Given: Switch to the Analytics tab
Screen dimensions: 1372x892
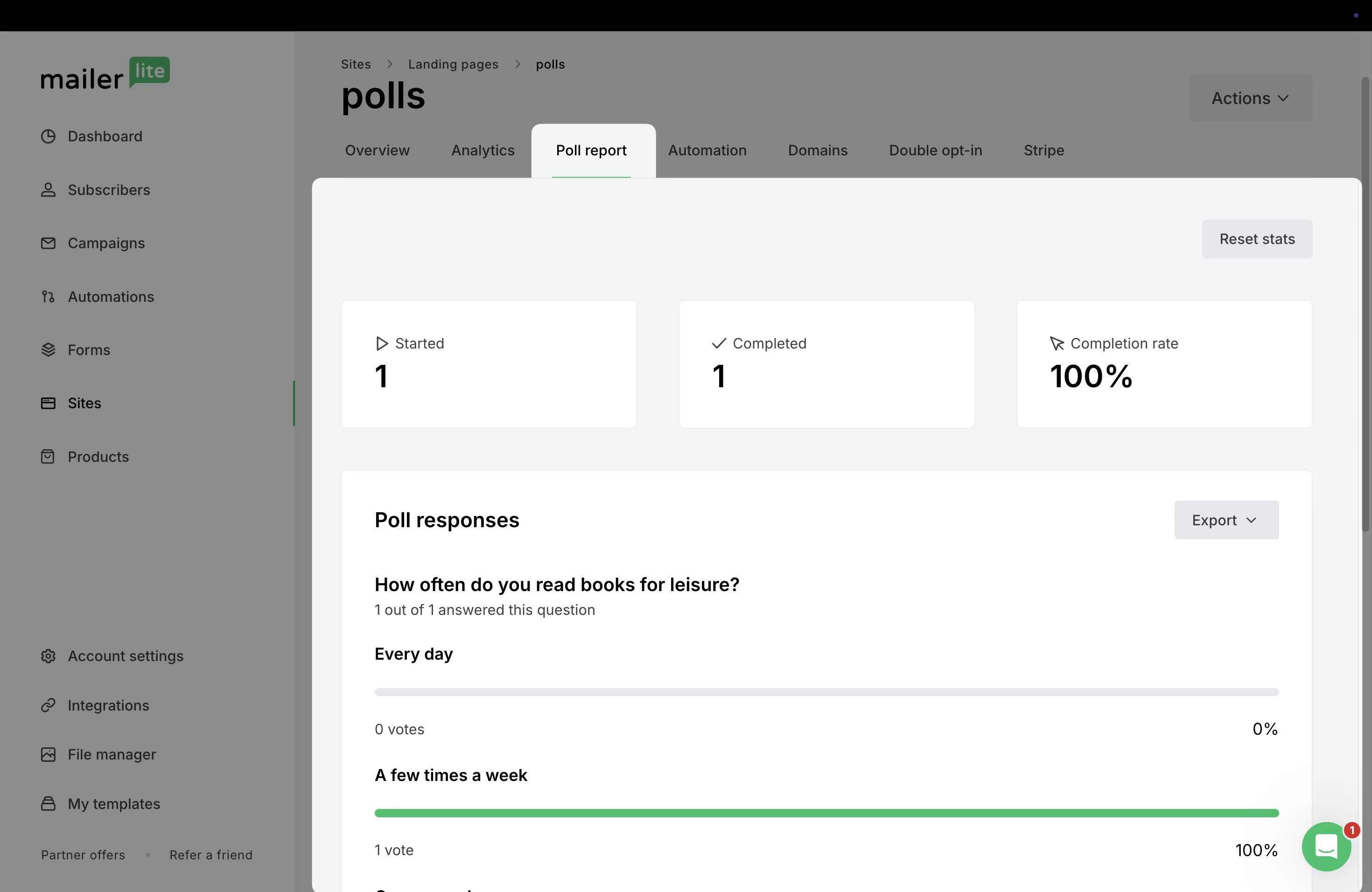Looking at the screenshot, I should point(483,150).
